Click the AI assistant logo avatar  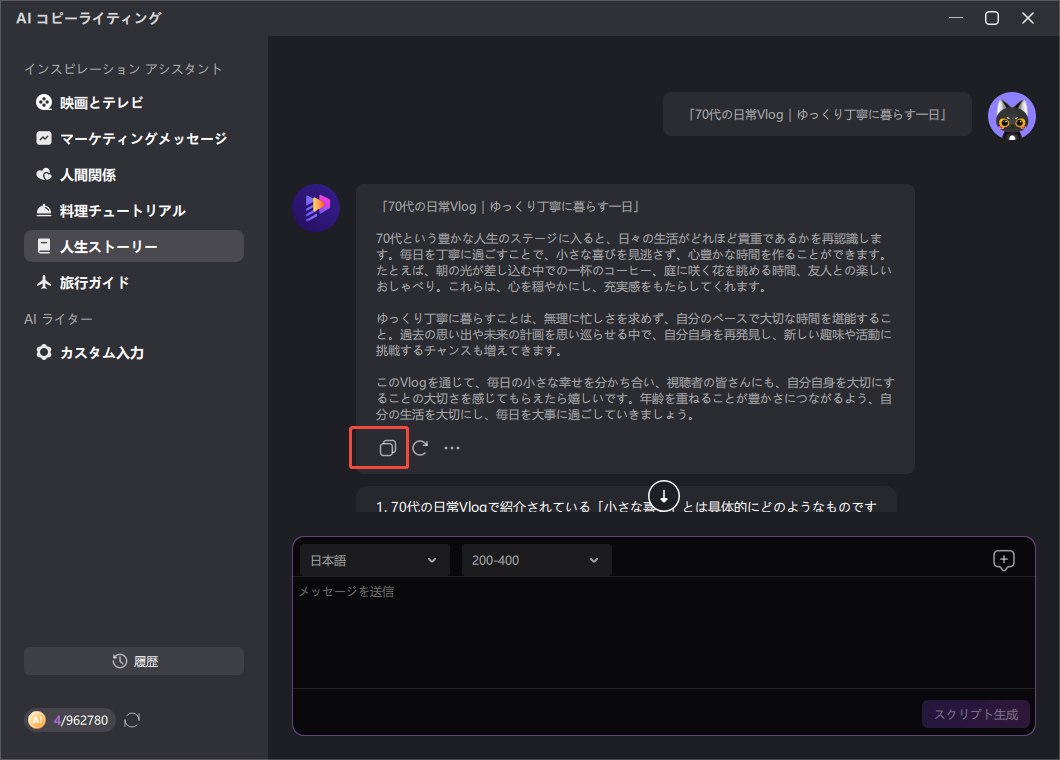tap(315, 208)
